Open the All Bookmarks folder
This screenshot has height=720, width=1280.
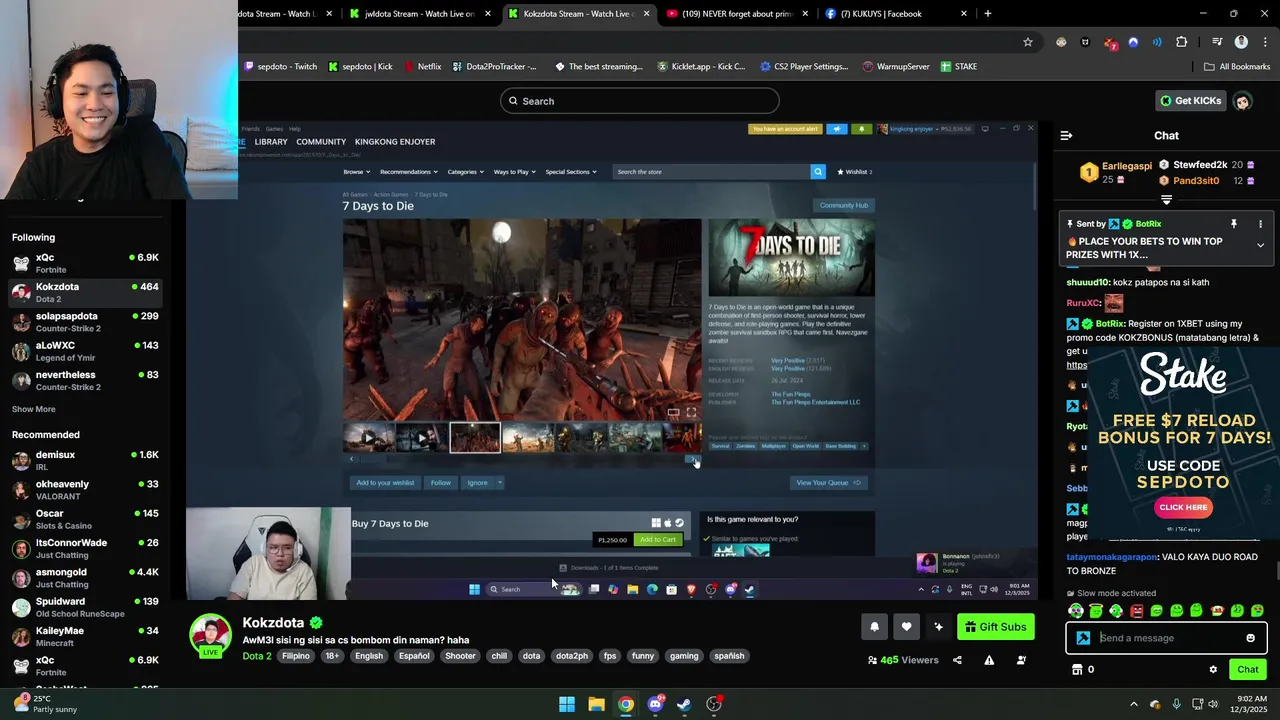pos(1237,67)
